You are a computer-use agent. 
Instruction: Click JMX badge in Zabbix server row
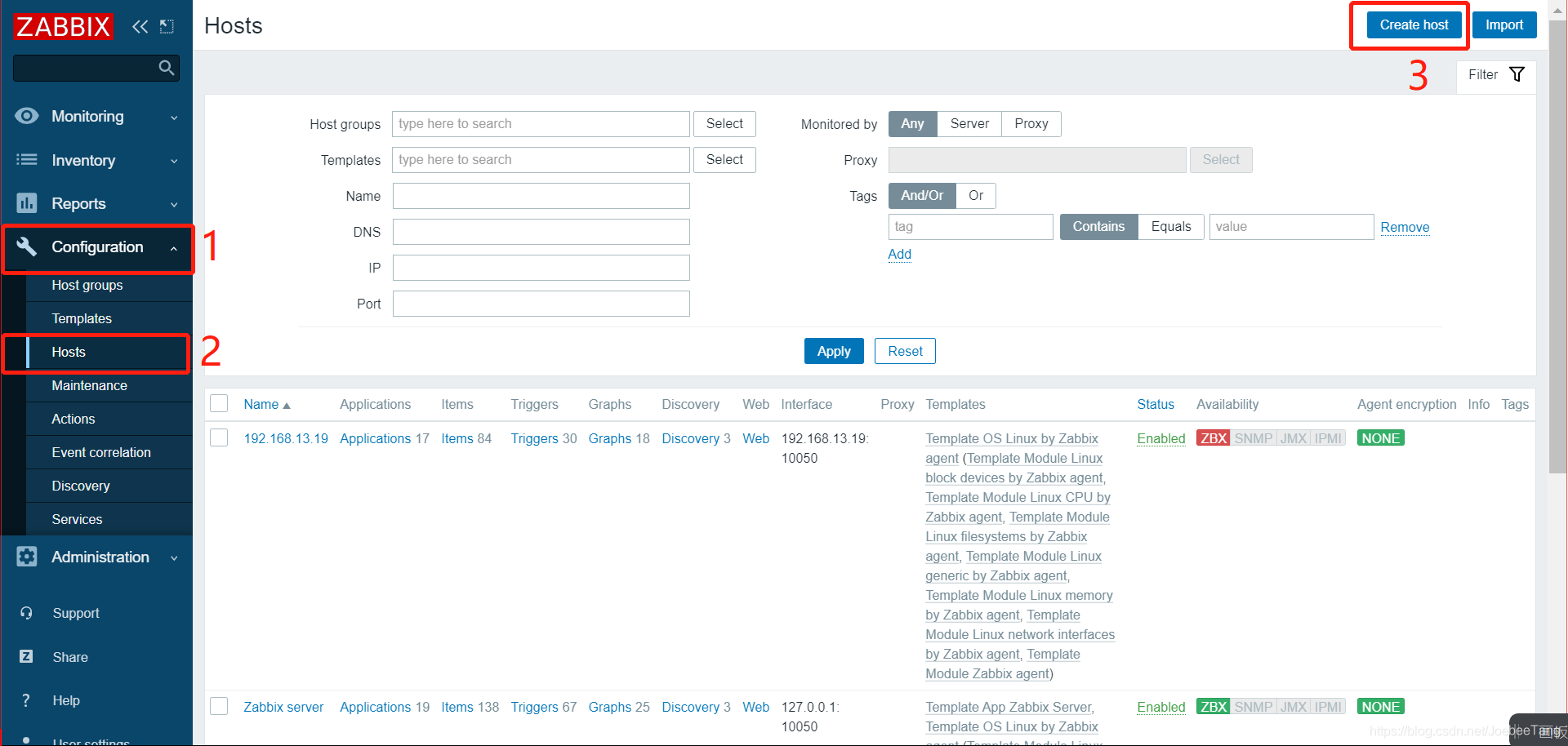click(x=1294, y=707)
